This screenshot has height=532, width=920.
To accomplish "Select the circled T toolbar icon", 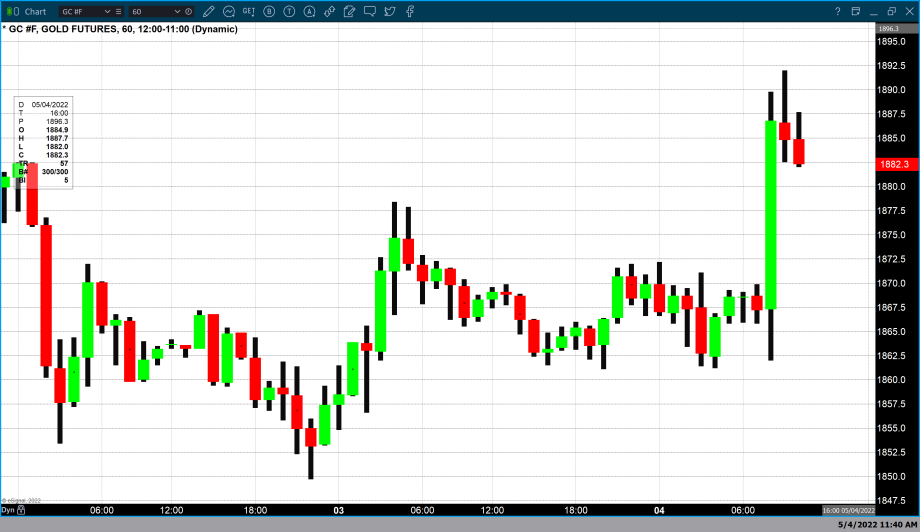I will click(290, 11).
